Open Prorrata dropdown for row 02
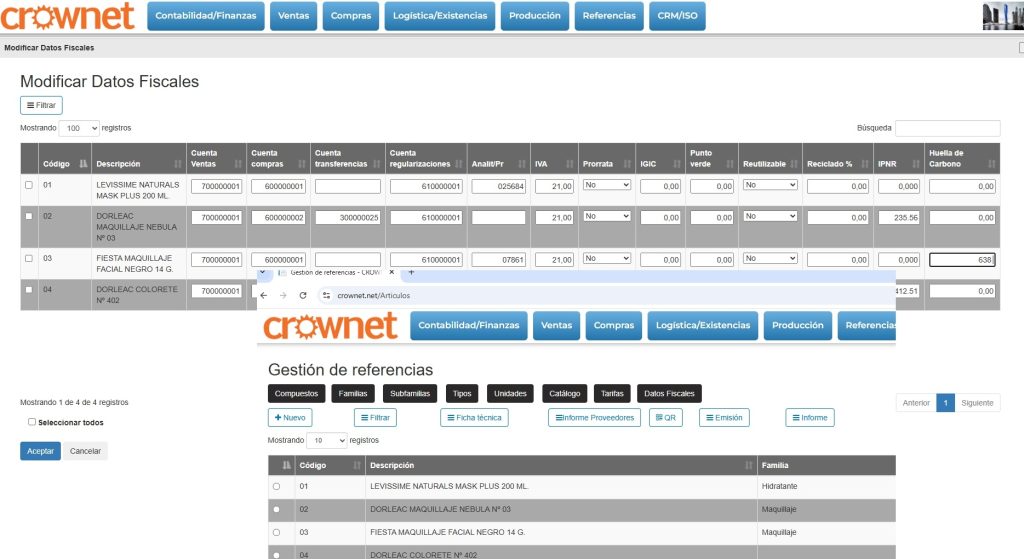Screen dimensions: 1024x559 click(x=607, y=216)
